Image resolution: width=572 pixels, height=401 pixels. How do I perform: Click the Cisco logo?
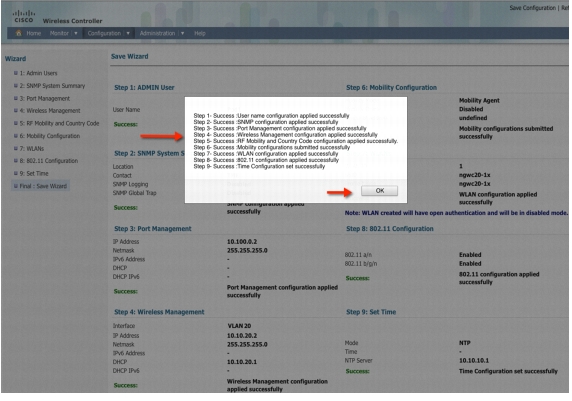click(24, 16)
